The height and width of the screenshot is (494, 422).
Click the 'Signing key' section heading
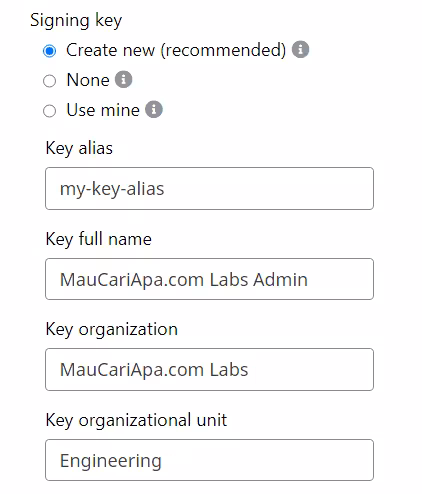point(76,21)
